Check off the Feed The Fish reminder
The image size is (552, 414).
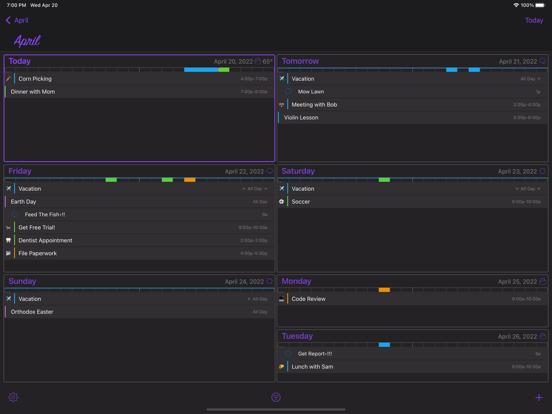[x=15, y=214]
